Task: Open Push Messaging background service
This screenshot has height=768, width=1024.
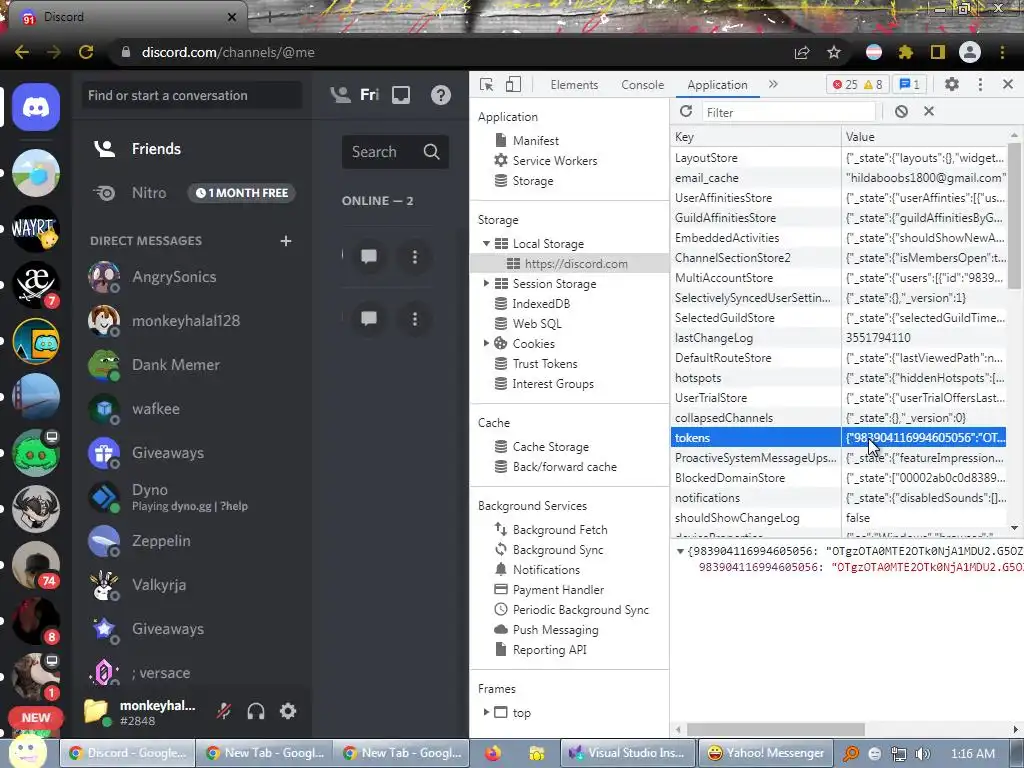Action: [x=555, y=630]
